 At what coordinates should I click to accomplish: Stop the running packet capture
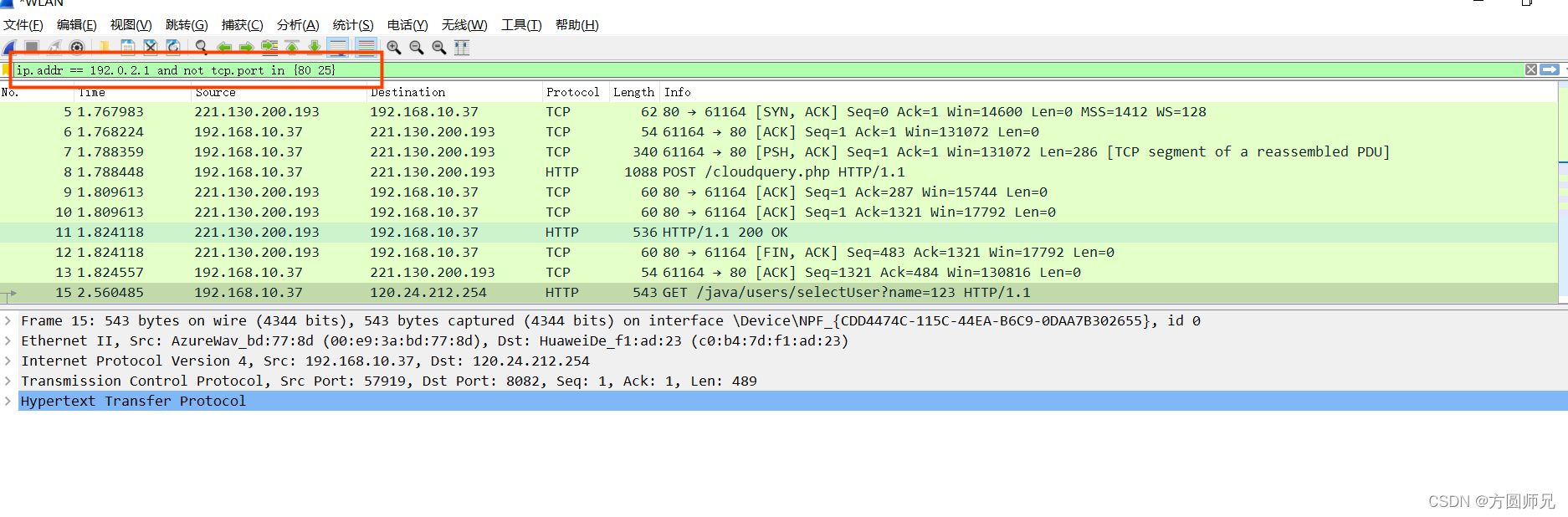click(x=32, y=48)
